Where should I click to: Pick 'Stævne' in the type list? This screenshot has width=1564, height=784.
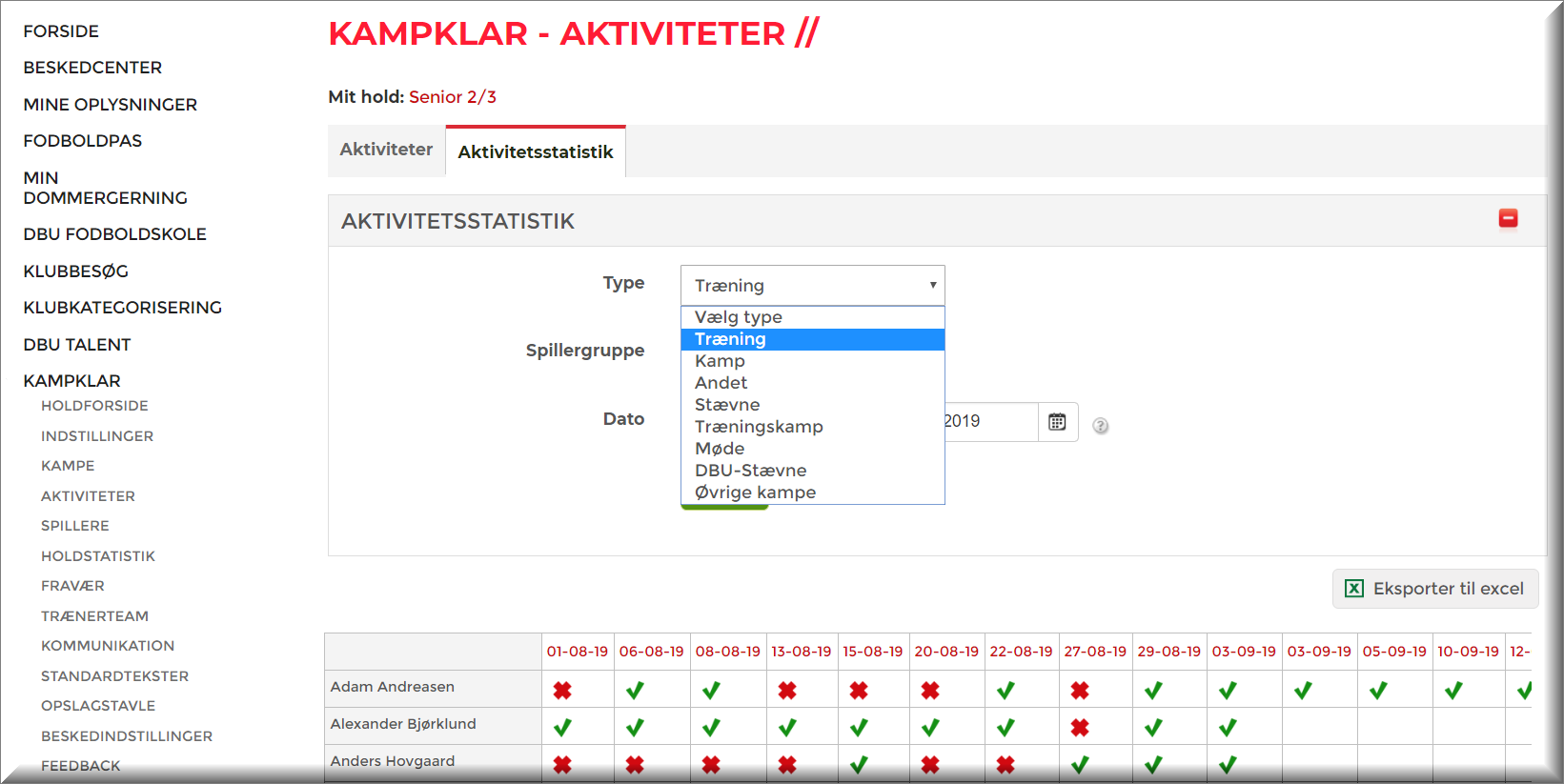click(813, 405)
